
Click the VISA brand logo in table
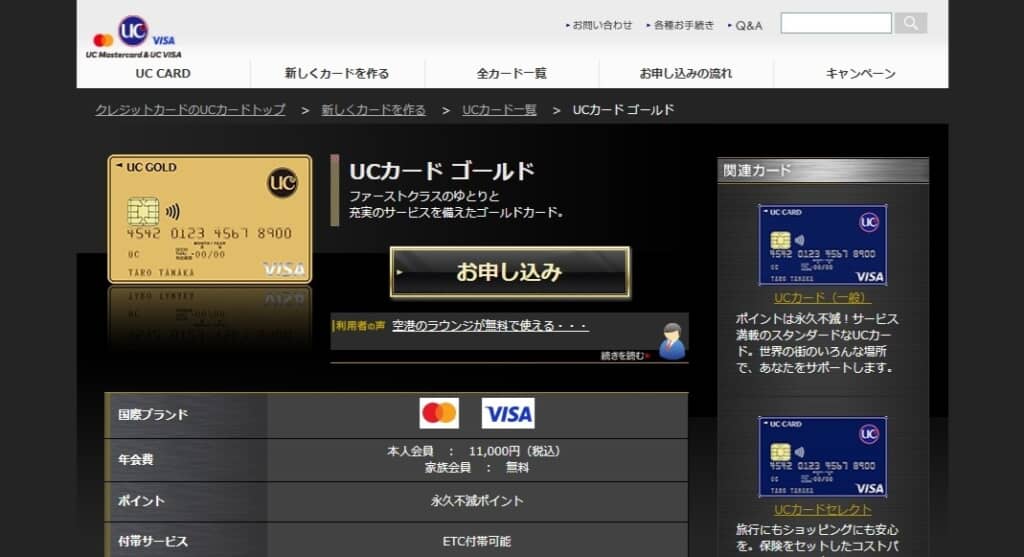click(x=508, y=413)
